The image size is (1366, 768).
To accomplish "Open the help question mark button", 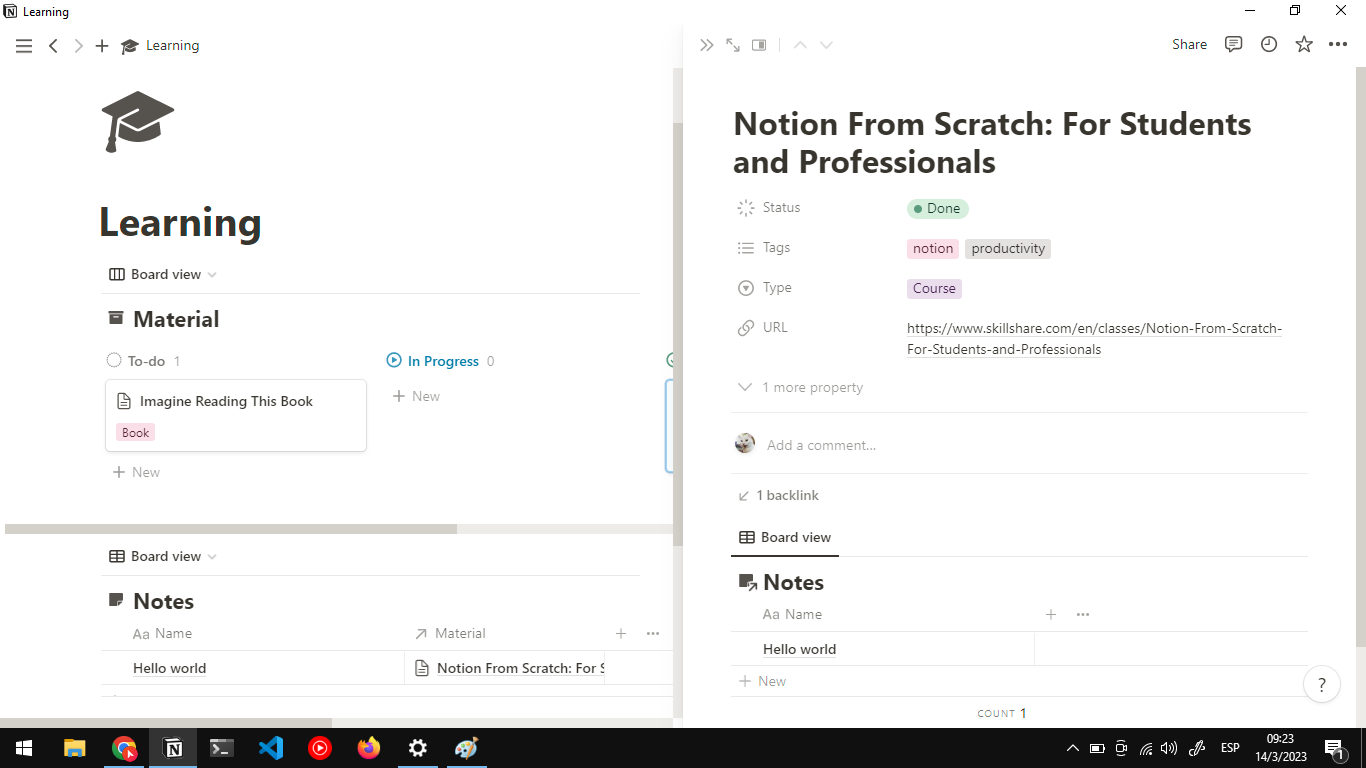I will tap(1322, 685).
